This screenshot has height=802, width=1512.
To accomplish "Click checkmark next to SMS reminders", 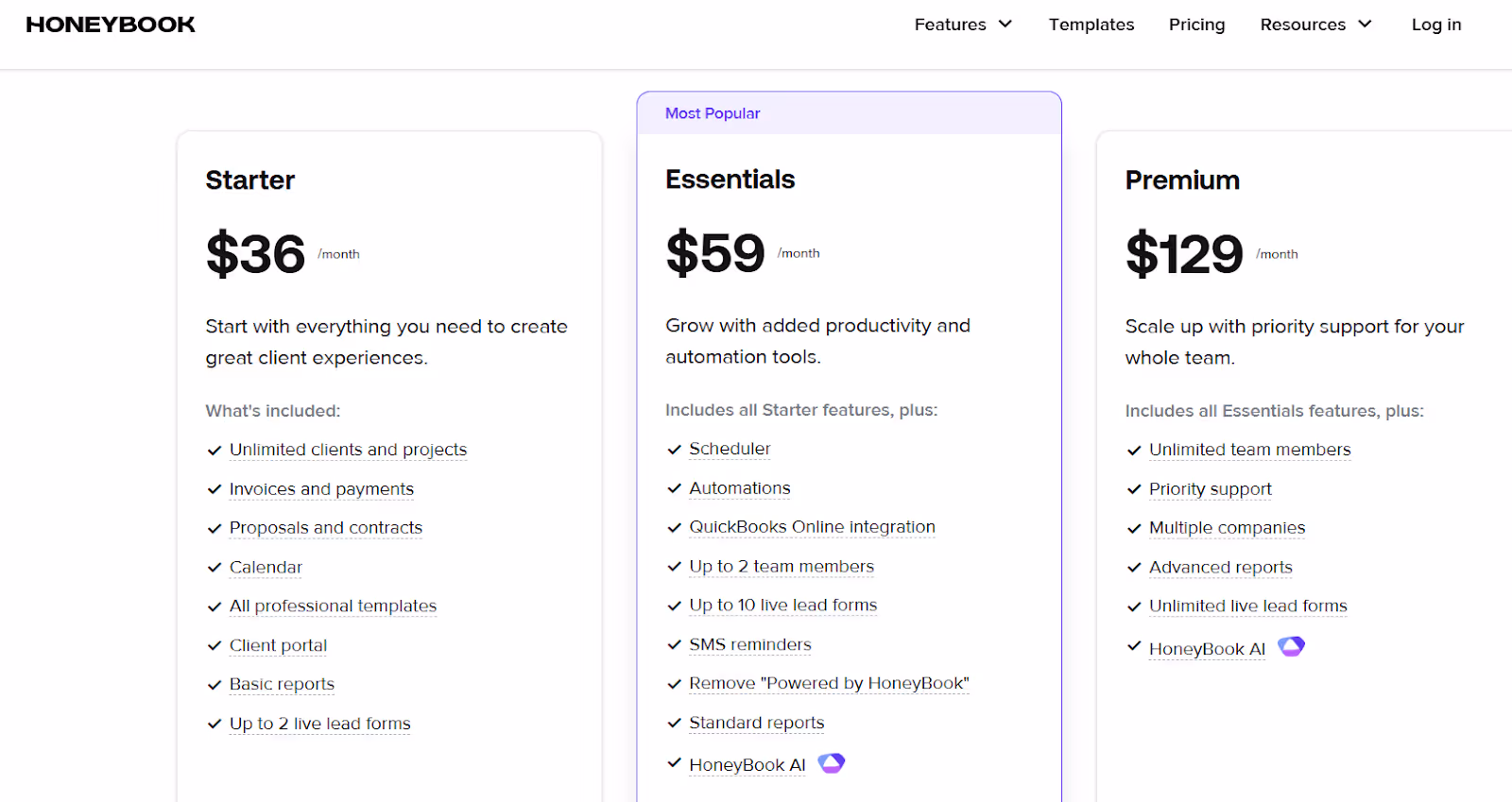I will [674, 645].
